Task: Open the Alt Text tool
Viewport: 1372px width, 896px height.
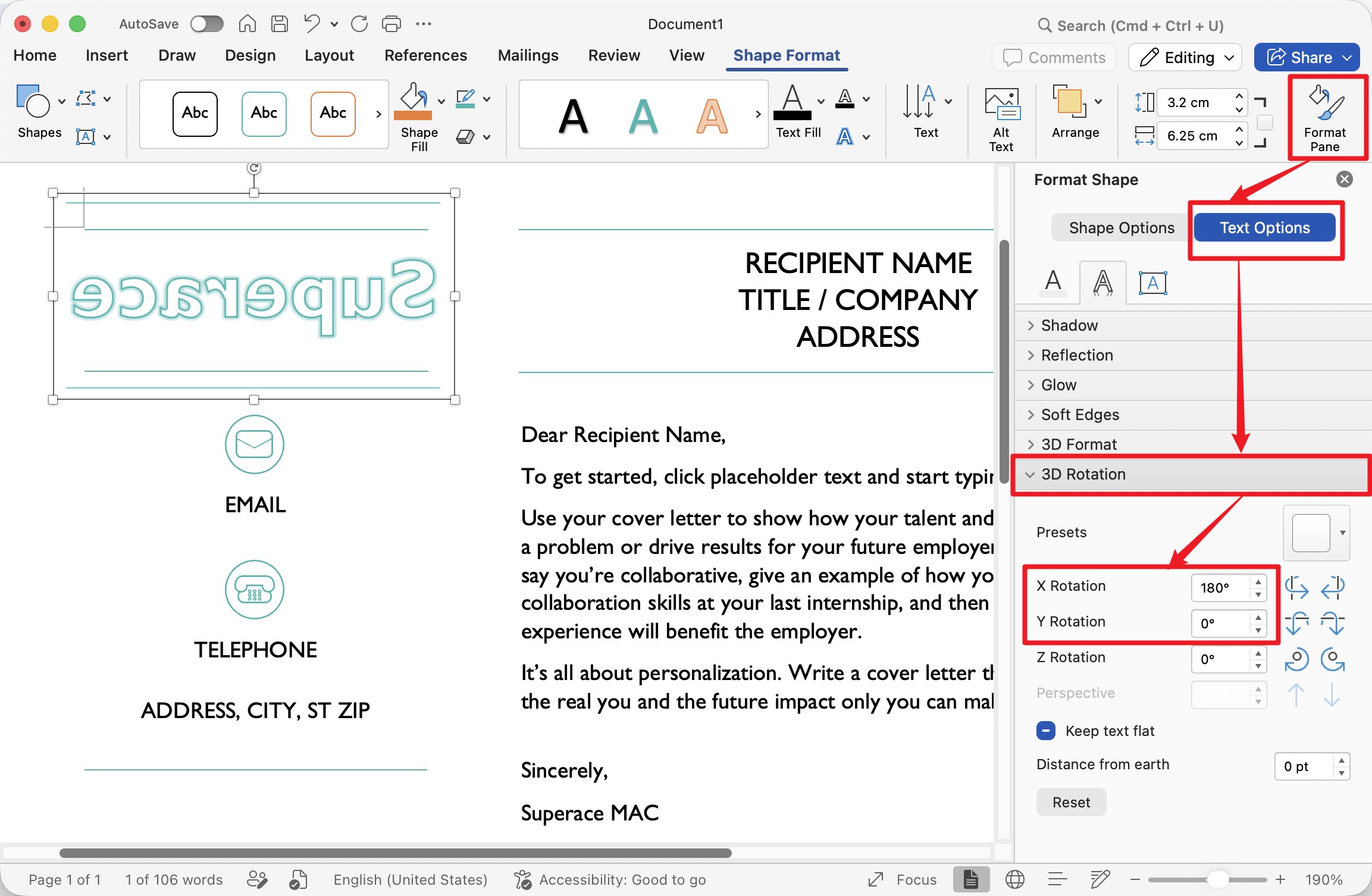Action: 1002,118
